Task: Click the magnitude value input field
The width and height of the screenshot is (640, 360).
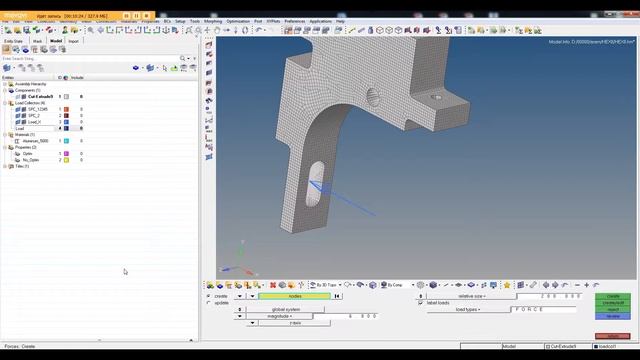Action: tap(345, 316)
